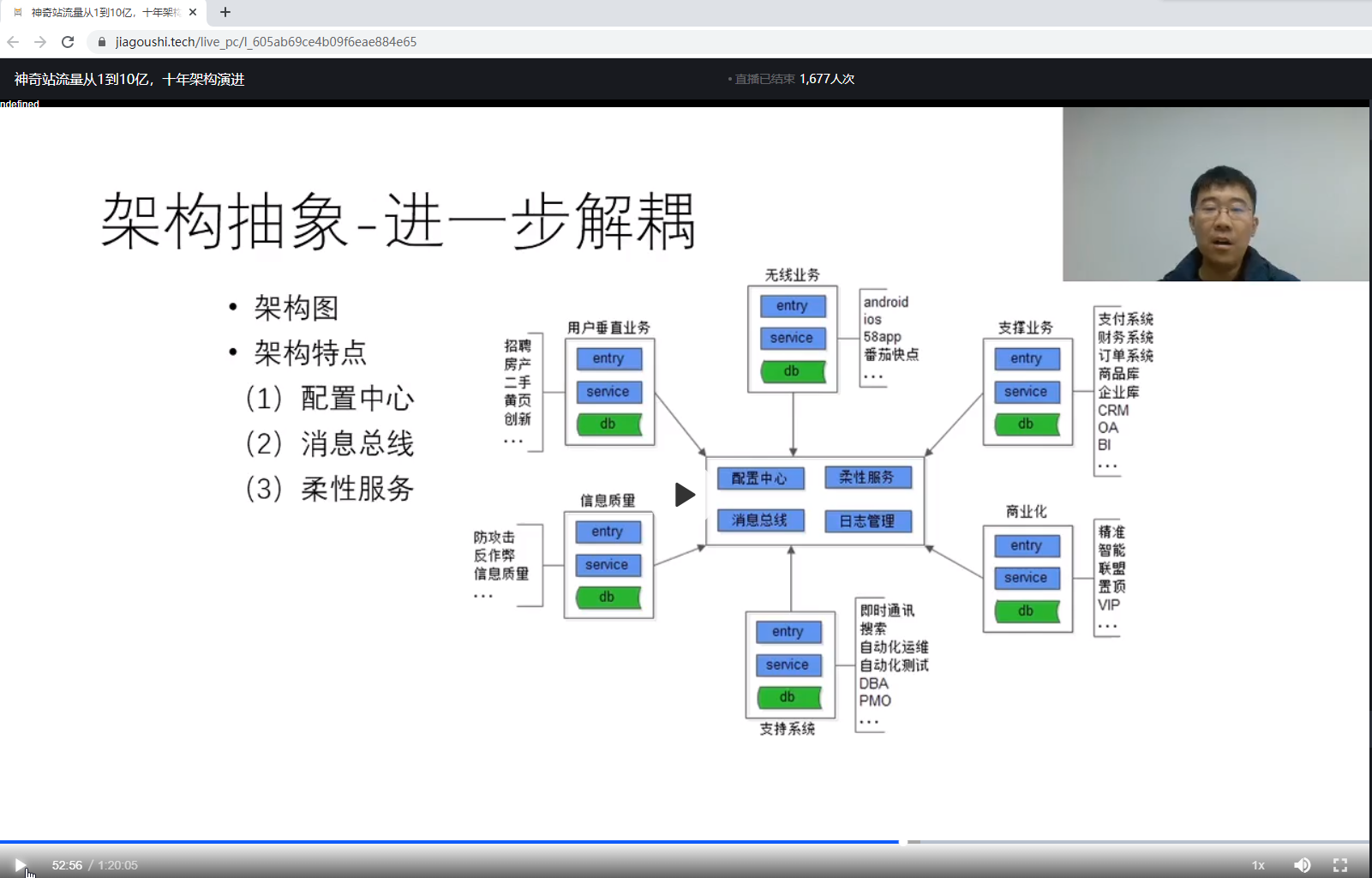Open site security info via the lock icon
Screen dimensions: 1372x878
[x=100, y=40]
